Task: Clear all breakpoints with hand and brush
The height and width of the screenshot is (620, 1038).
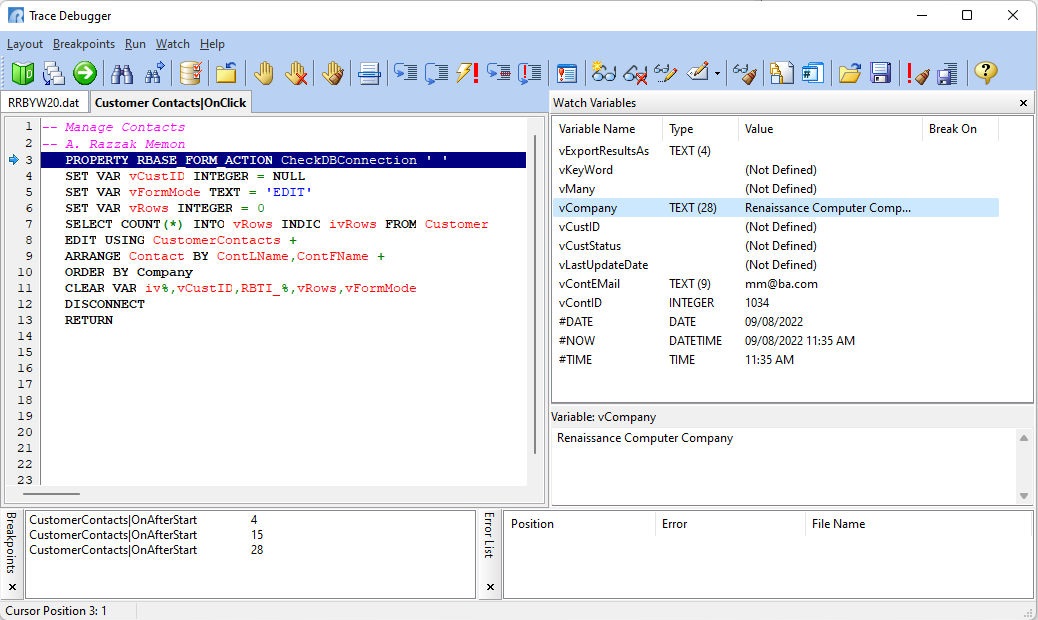Action: click(x=333, y=73)
